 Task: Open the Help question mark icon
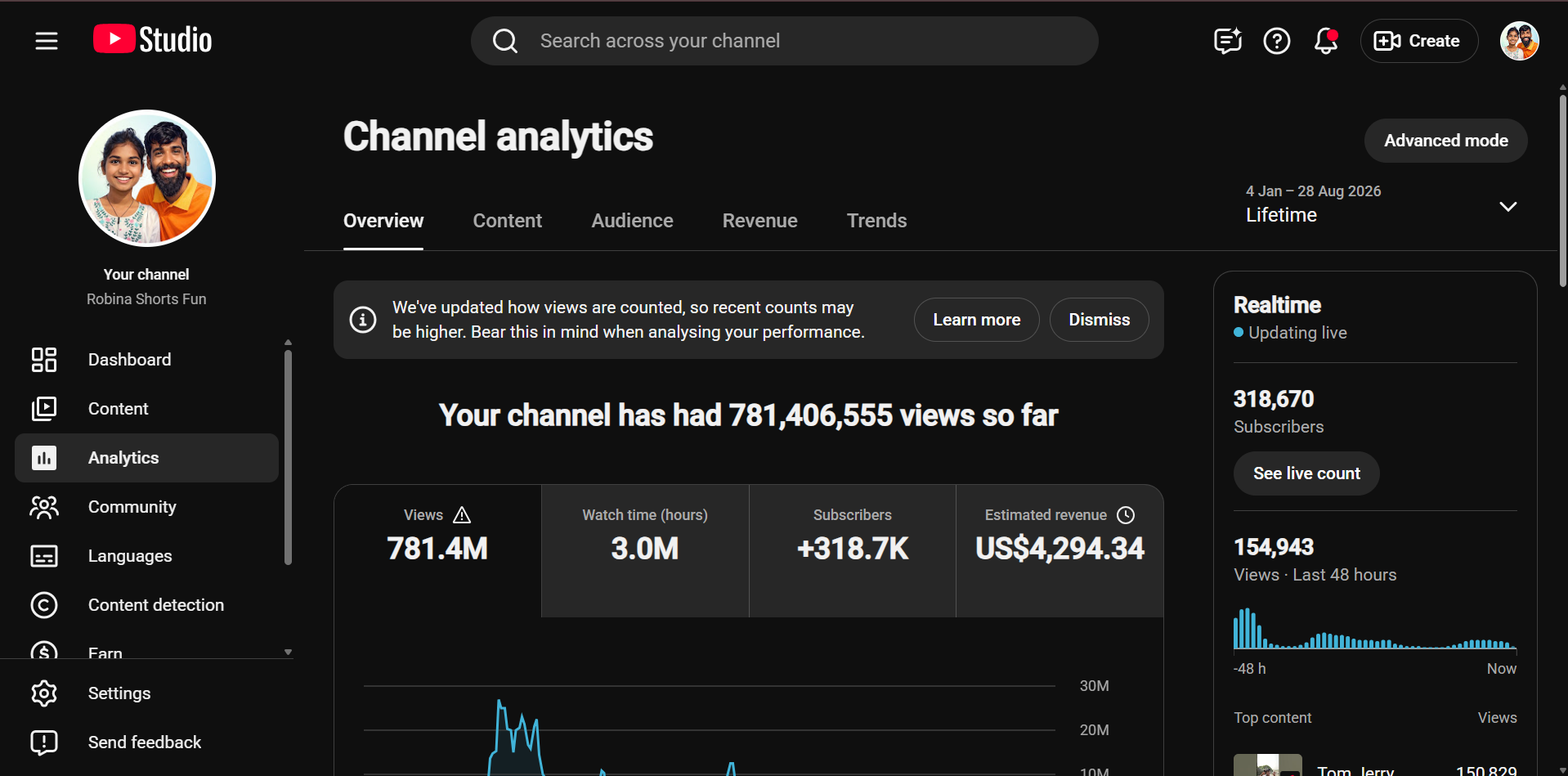click(x=1277, y=41)
